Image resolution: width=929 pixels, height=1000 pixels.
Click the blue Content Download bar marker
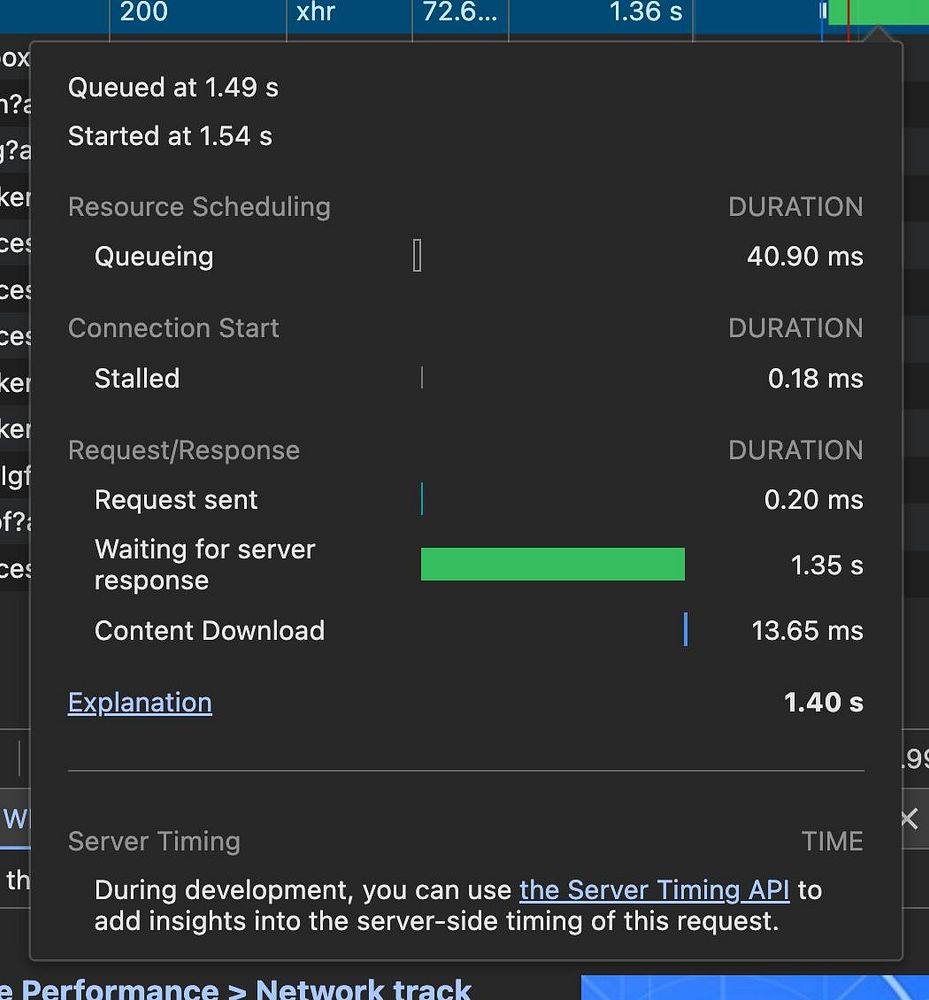[686, 630]
